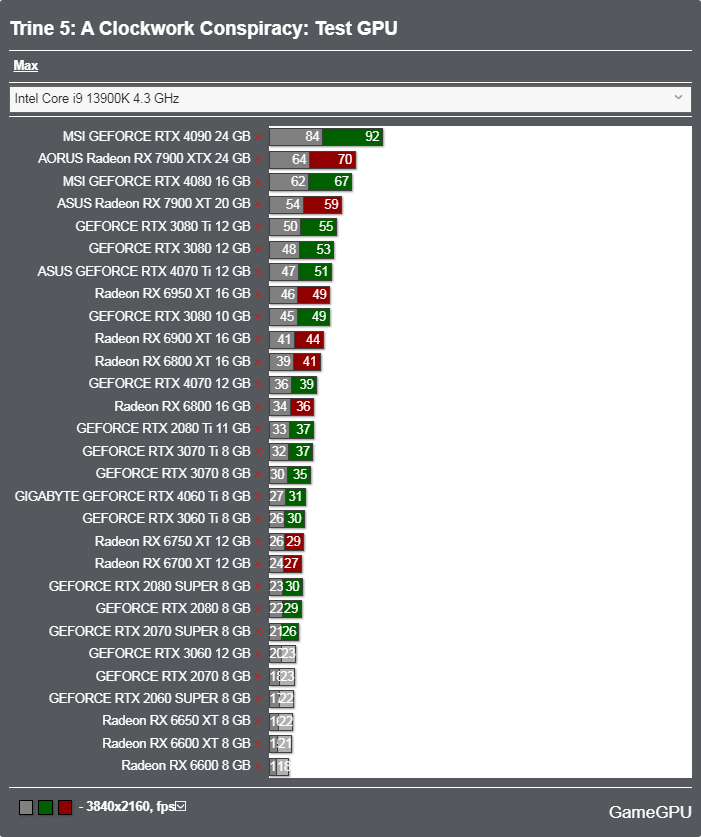Screen dimensions: 701x837
Task: Click the Radeon RX 6950 XT 16 GB label
Action: 173,294
